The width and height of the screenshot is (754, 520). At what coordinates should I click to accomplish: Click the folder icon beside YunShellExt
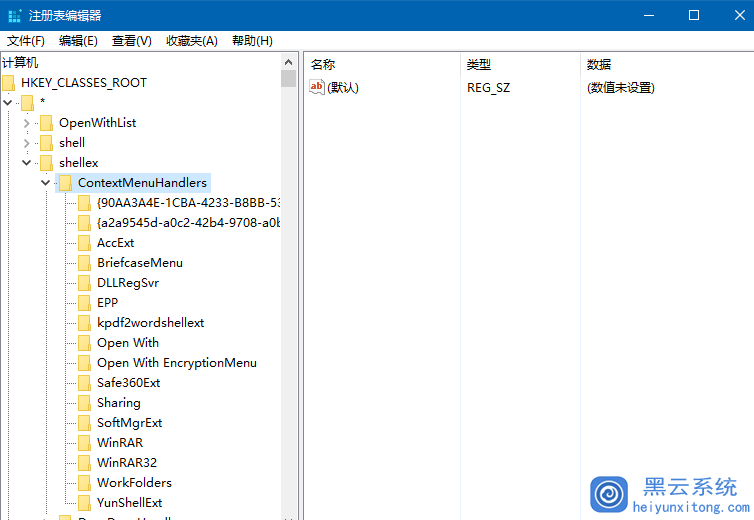84,503
